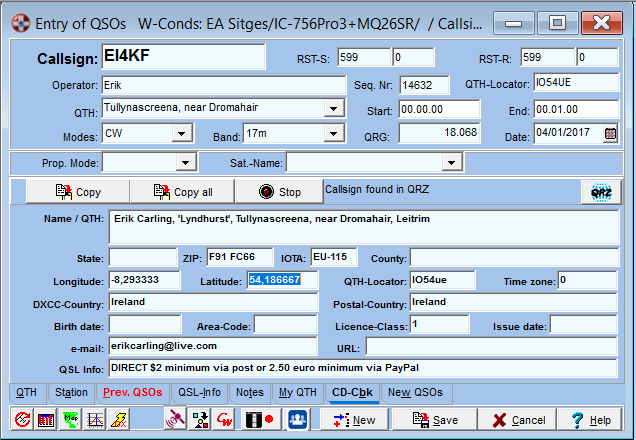The height and width of the screenshot is (440, 636).
Task: Switch to the Prev. QSOs tab
Action: [x=132, y=392]
